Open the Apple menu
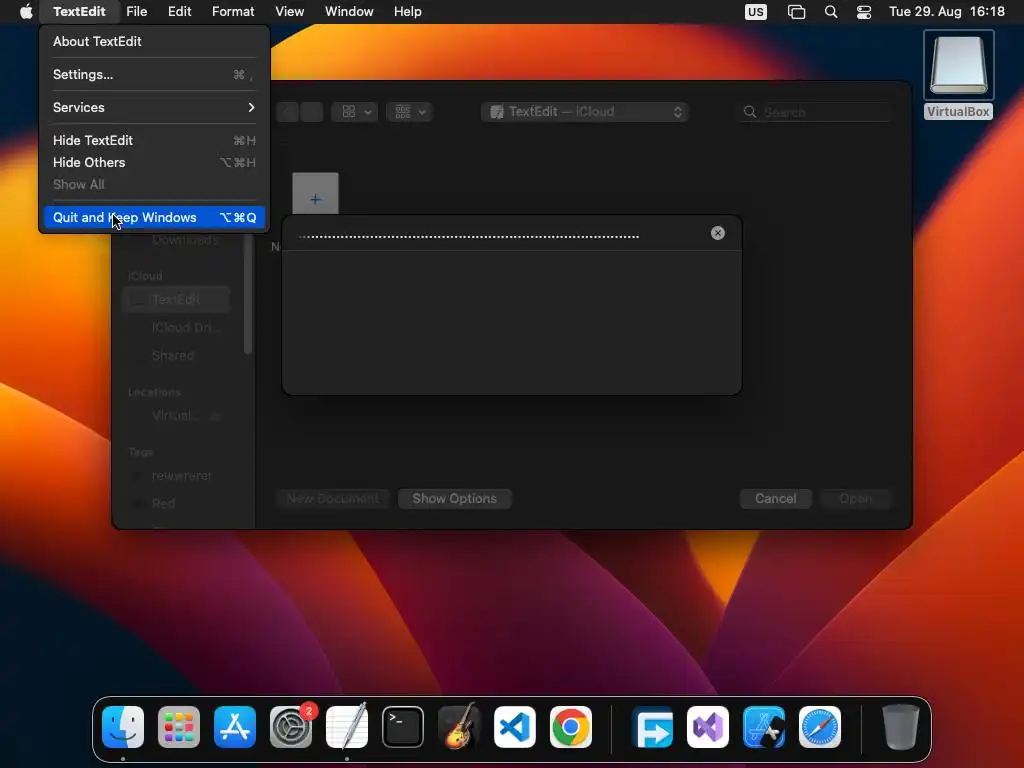The image size is (1024, 768). pyautogui.click(x=26, y=12)
